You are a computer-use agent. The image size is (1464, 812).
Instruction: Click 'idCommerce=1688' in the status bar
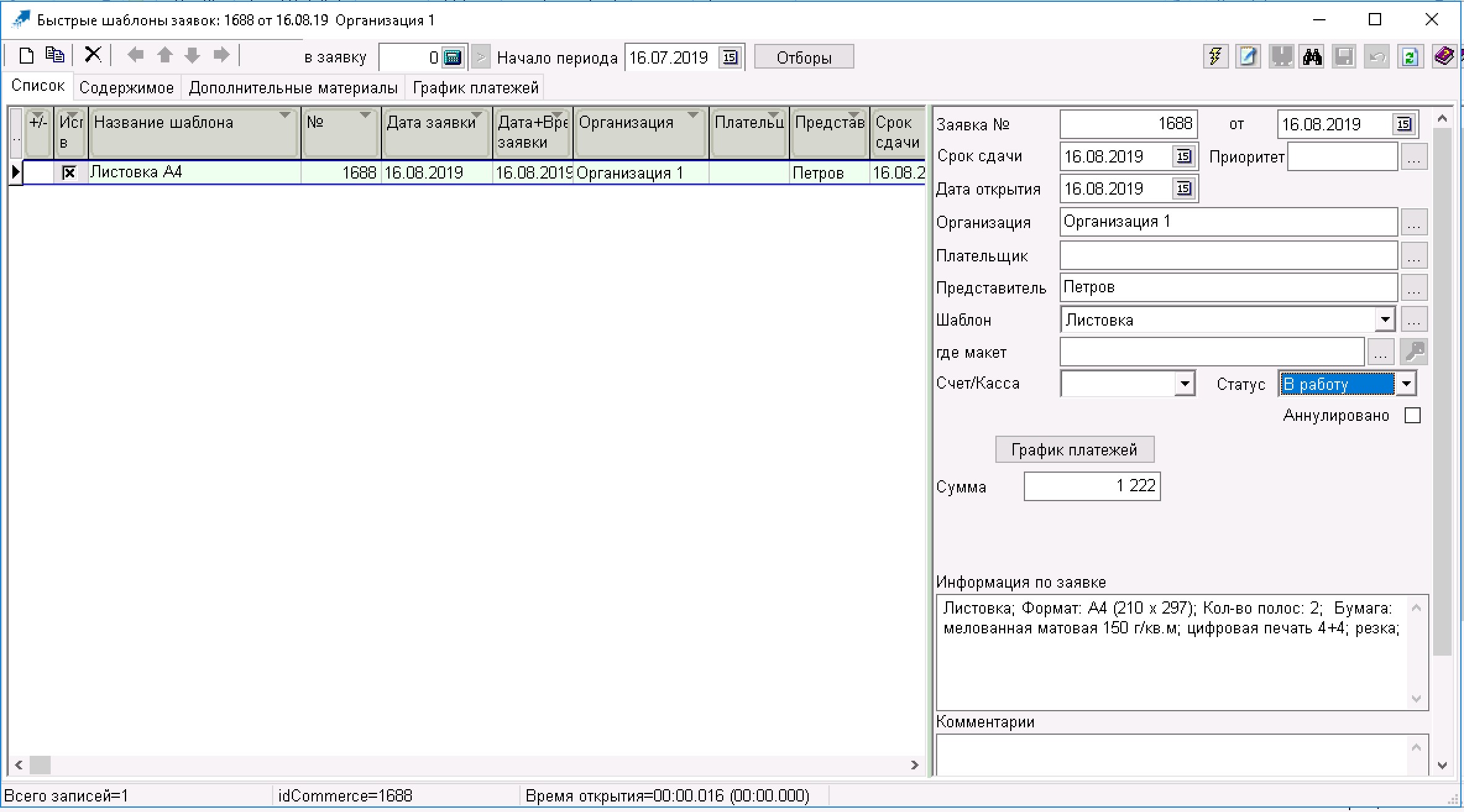click(x=345, y=795)
